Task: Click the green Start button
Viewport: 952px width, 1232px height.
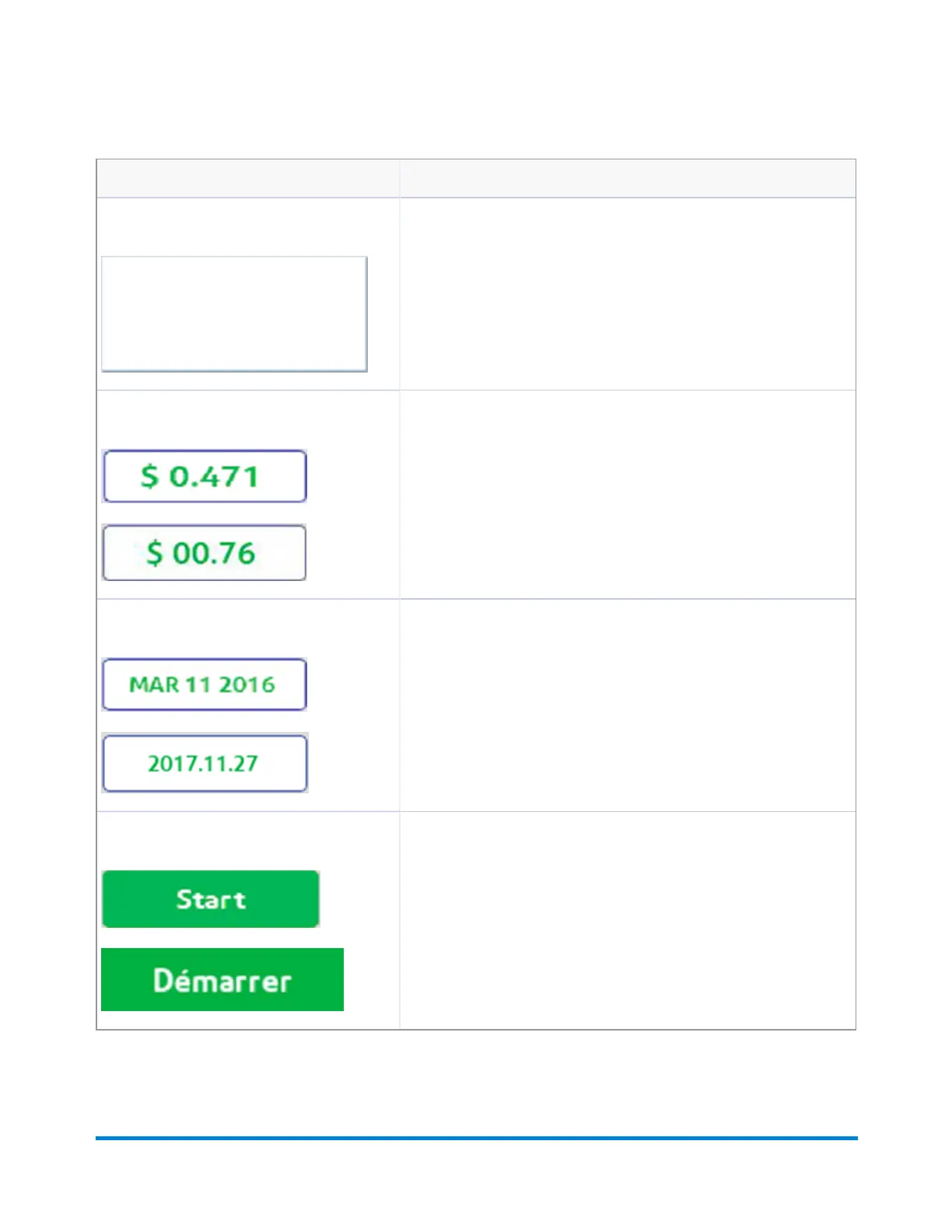Action: (210, 899)
